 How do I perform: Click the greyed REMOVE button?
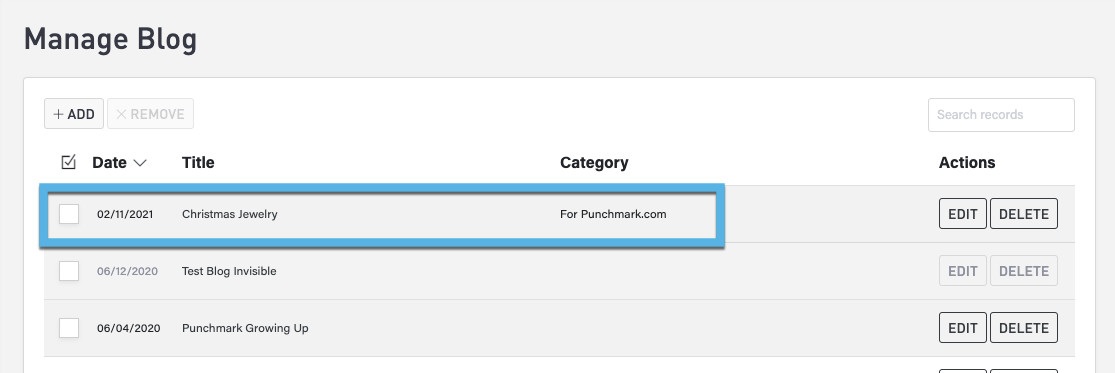pyautogui.click(x=150, y=114)
